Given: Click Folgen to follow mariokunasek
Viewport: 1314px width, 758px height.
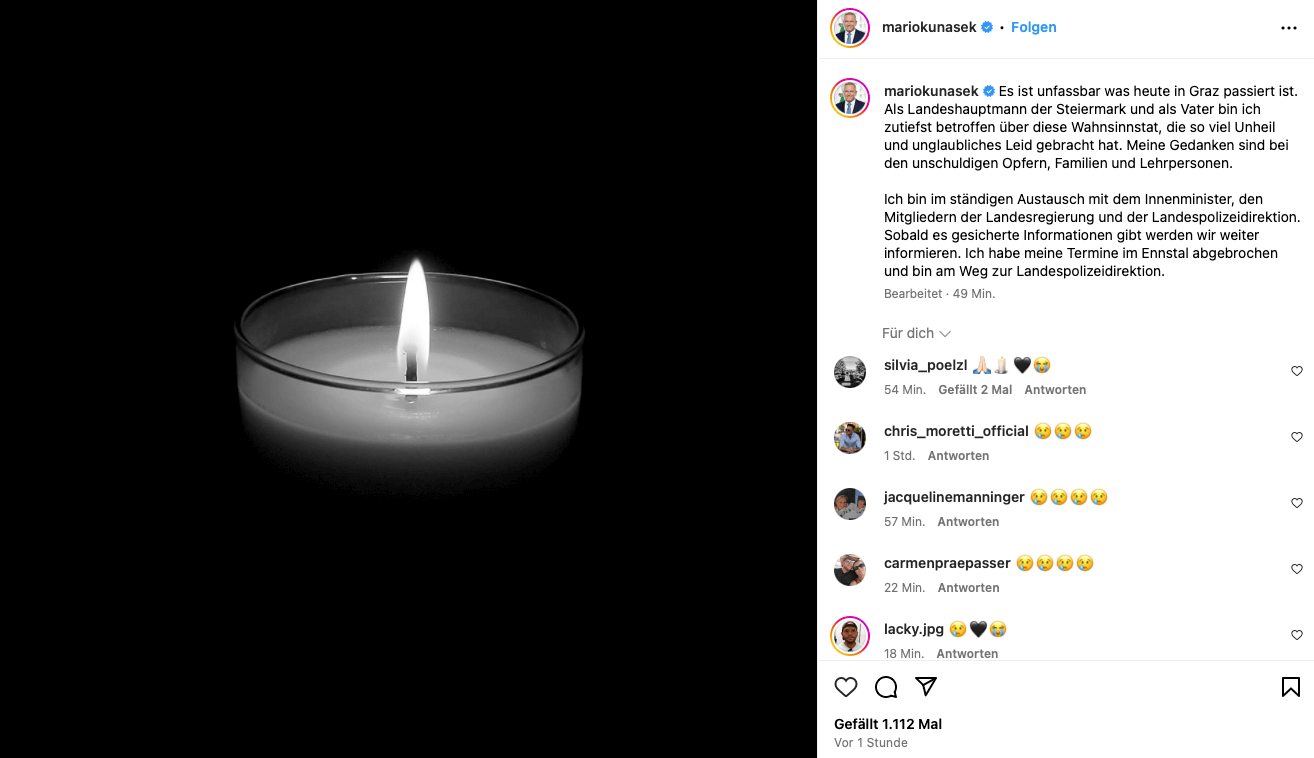Looking at the screenshot, I should click(1033, 28).
